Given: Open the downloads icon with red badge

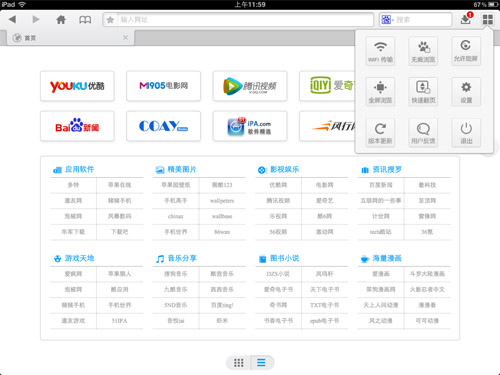Looking at the screenshot, I should tap(466, 19).
